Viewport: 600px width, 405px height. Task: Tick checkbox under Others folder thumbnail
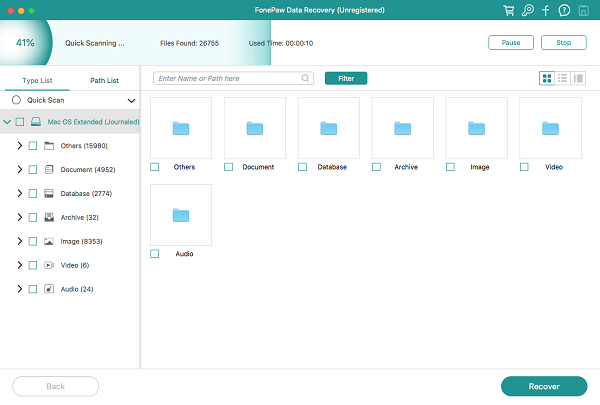(155, 167)
